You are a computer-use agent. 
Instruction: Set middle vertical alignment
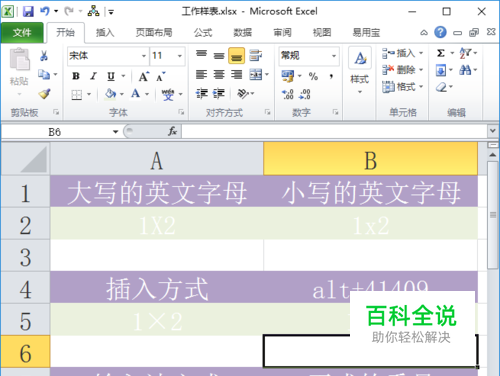coord(219,56)
